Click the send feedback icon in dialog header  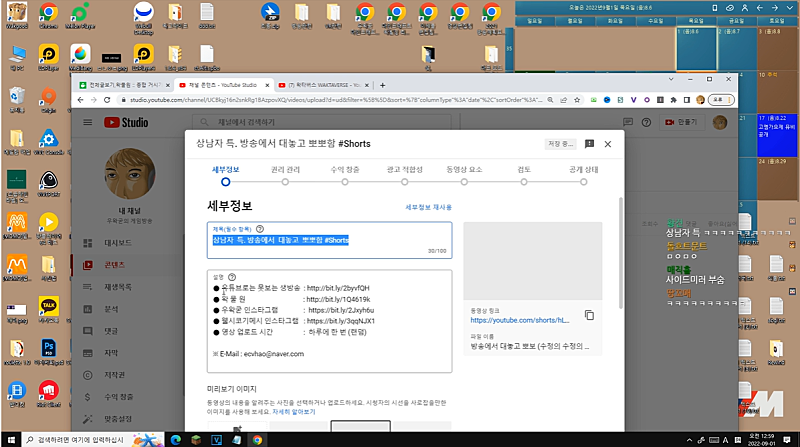589,144
